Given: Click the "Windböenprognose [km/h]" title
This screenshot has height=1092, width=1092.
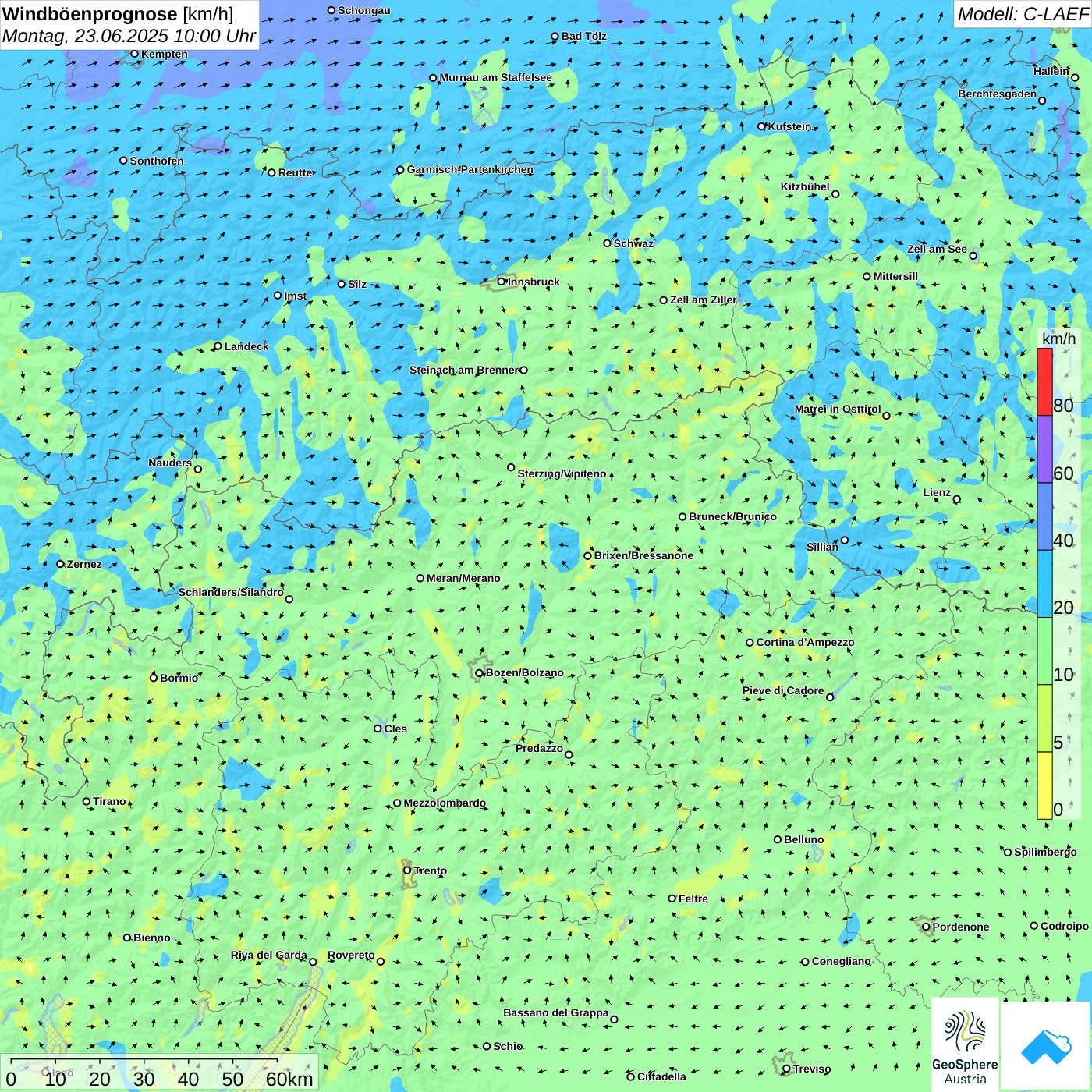Looking at the screenshot, I should click(x=118, y=14).
